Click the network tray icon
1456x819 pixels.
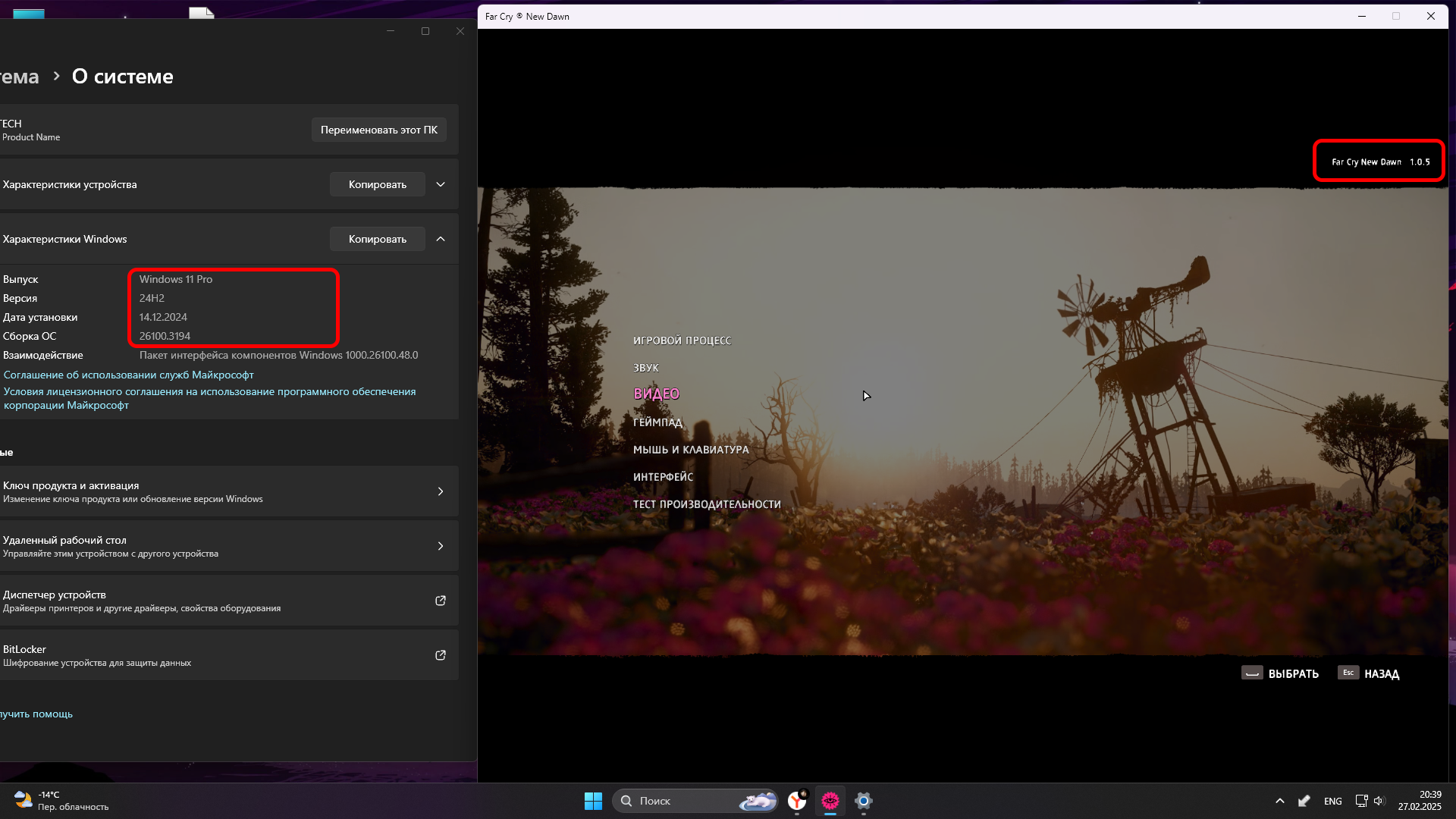pos(1362,801)
